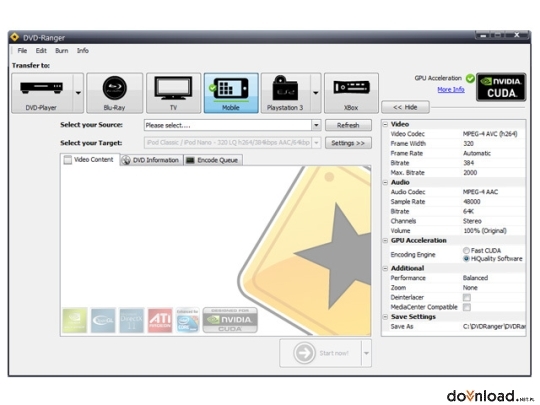Expand the Playstation 3 dropdown arrow

click(315, 93)
